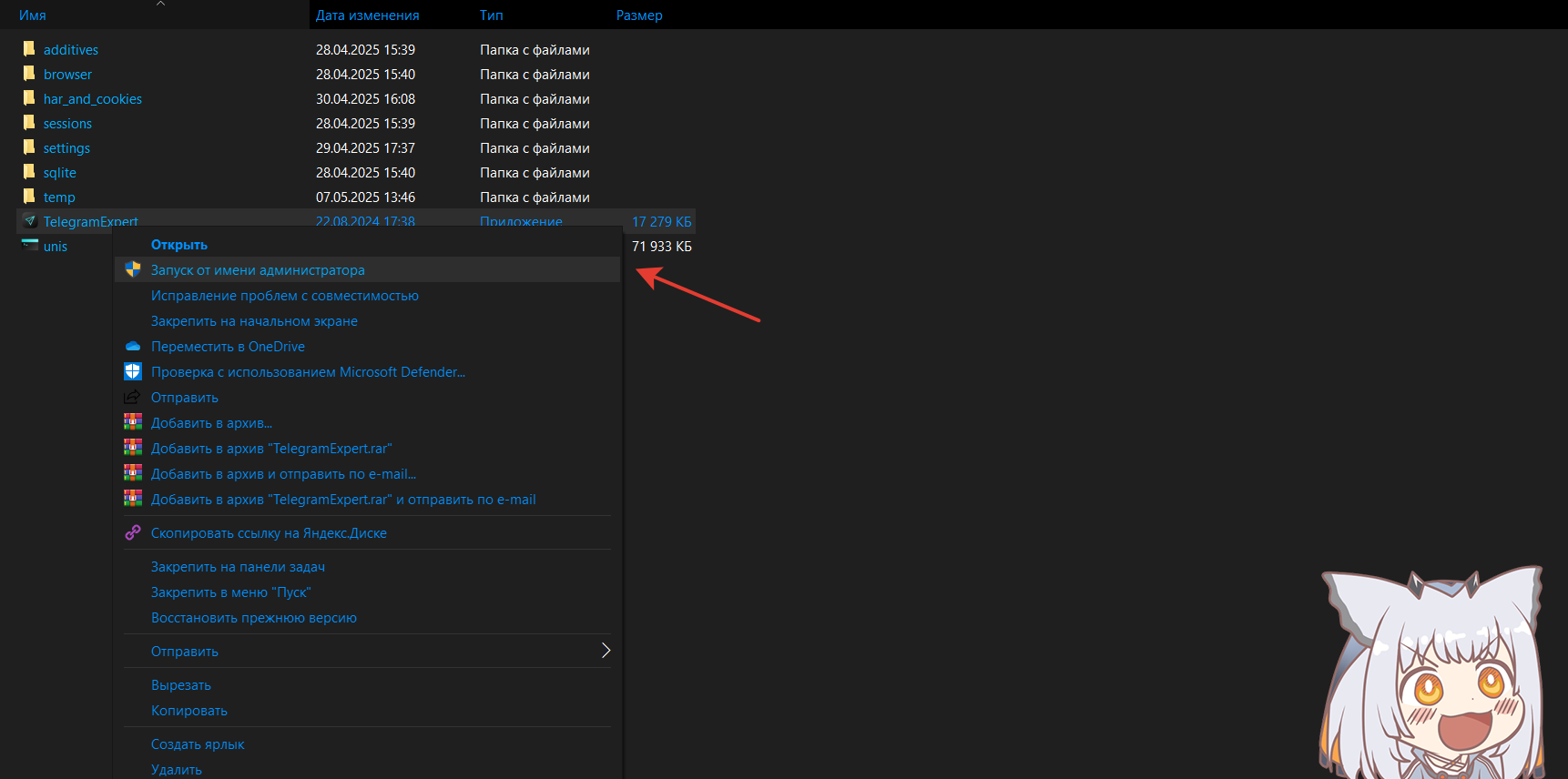Click the admin shield icon in menu
Screen dimensions: 1568x779
[x=133, y=269]
